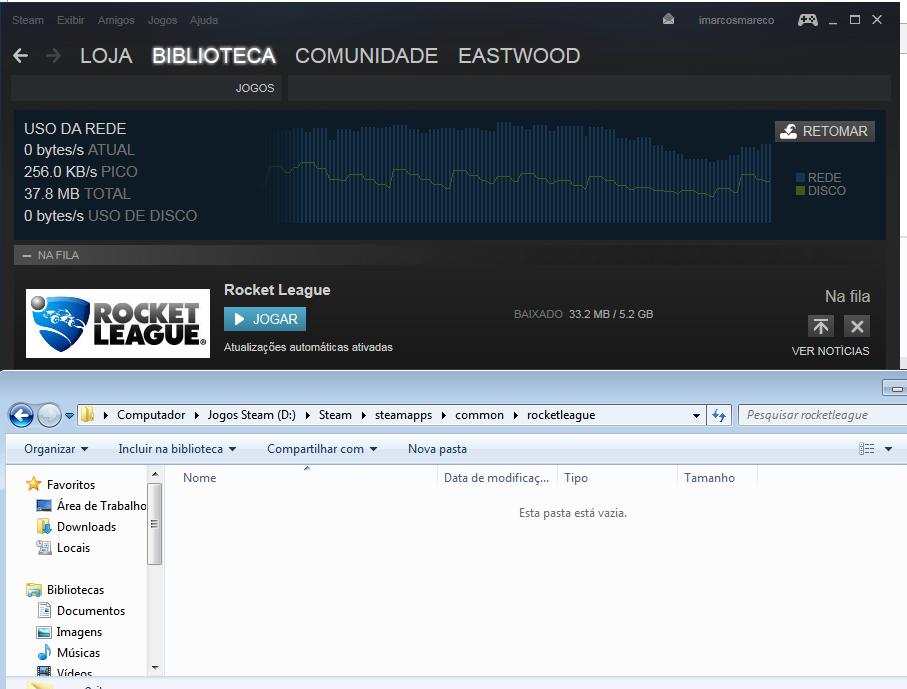
Task: Open the Steam inbox envelope icon
Action: click(x=668, y=20)
